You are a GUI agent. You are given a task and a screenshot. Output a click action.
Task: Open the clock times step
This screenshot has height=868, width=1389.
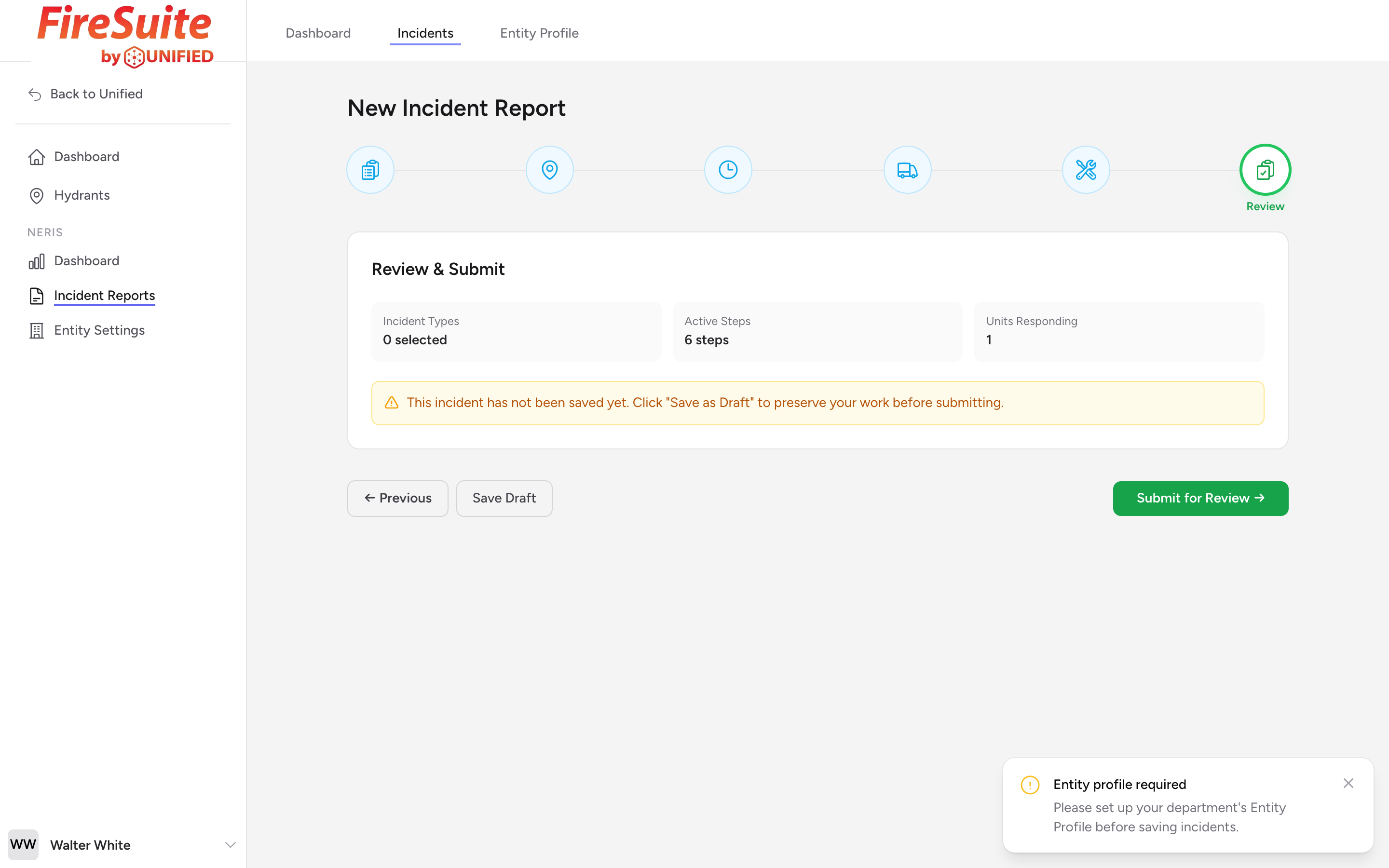click(x=728, y=170)
